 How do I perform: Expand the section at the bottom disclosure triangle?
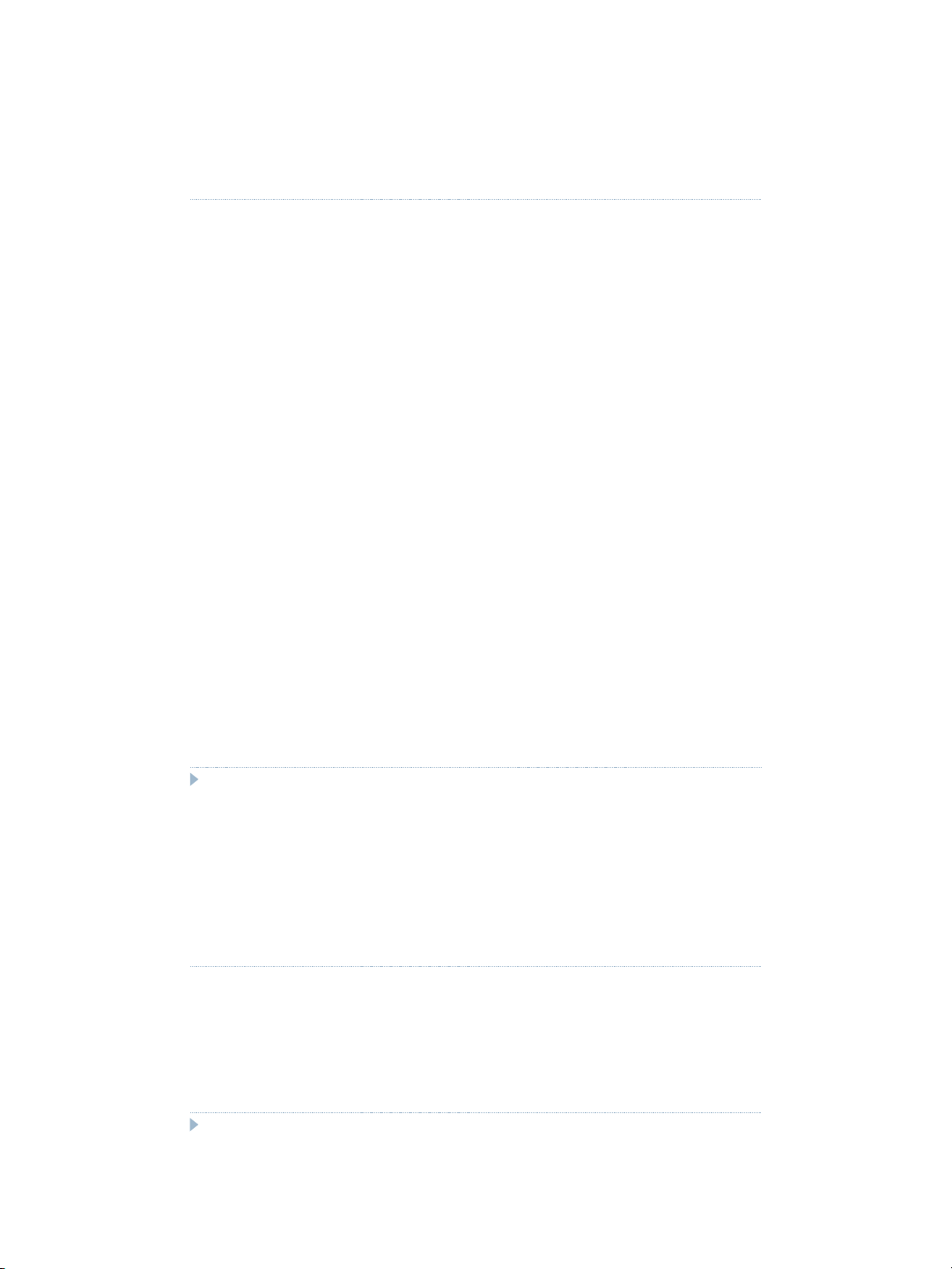tap(195, 1125)
